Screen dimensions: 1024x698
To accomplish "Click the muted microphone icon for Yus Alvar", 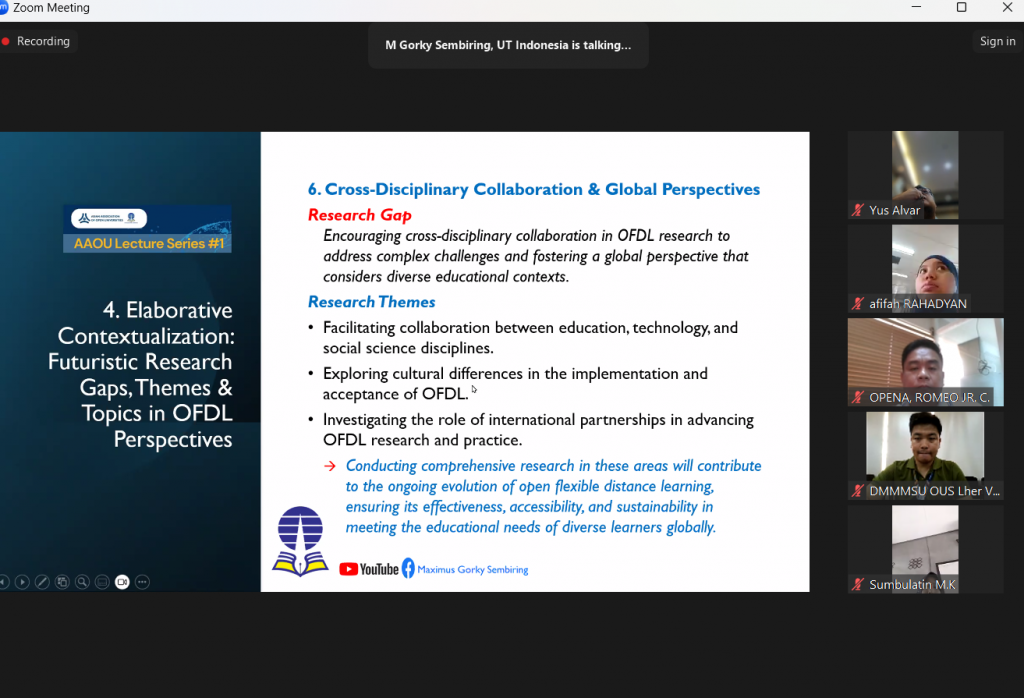I will click(857, 210).
